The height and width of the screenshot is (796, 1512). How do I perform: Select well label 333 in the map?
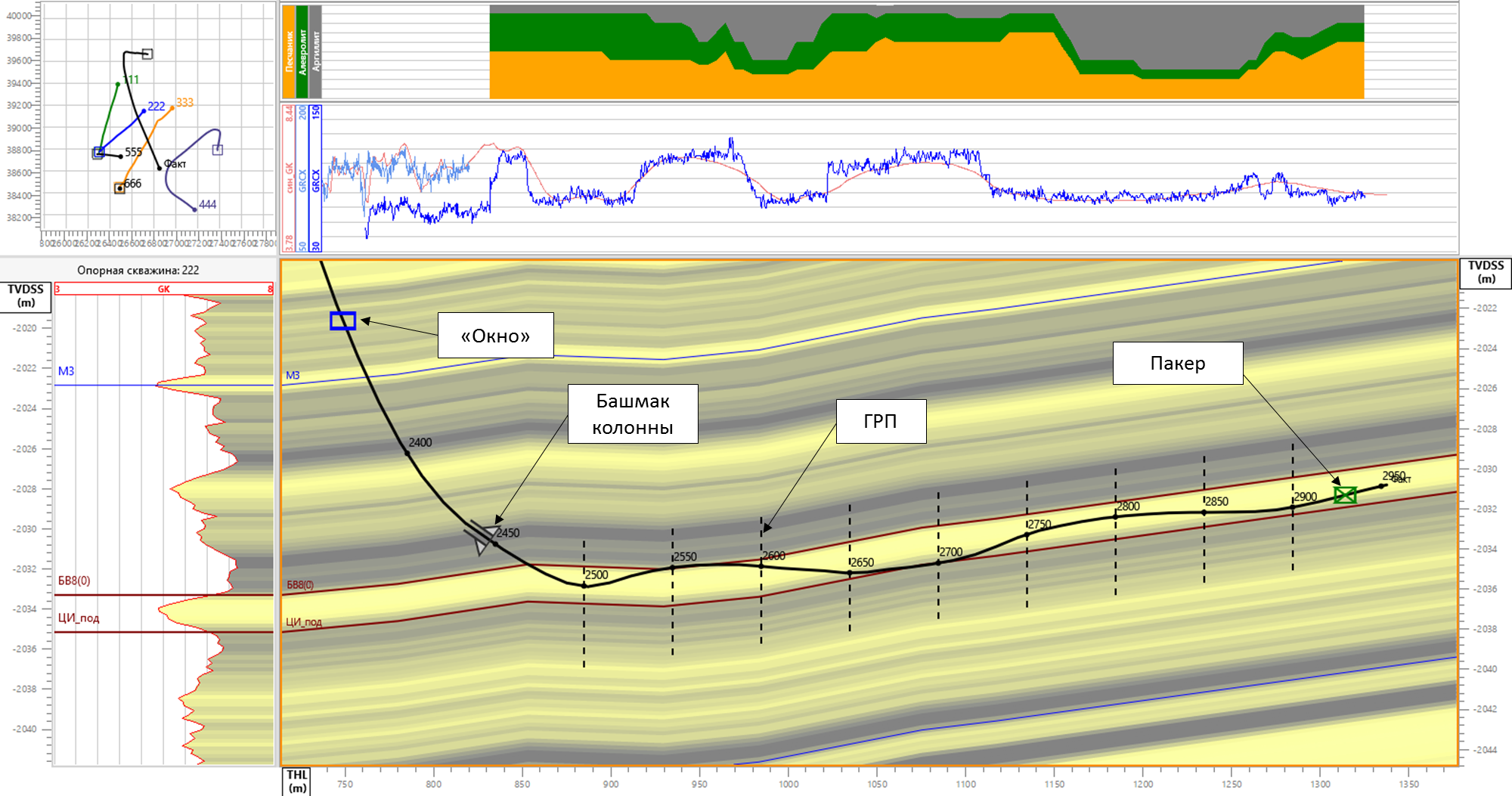pos(184,102)
